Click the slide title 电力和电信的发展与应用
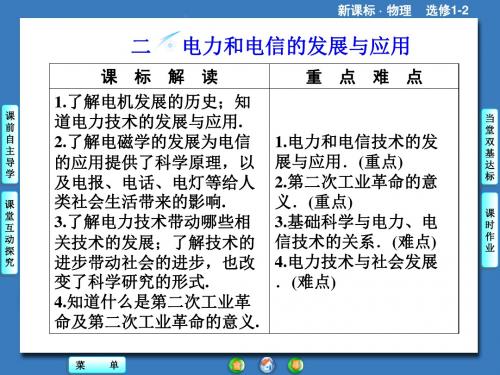 296,46
